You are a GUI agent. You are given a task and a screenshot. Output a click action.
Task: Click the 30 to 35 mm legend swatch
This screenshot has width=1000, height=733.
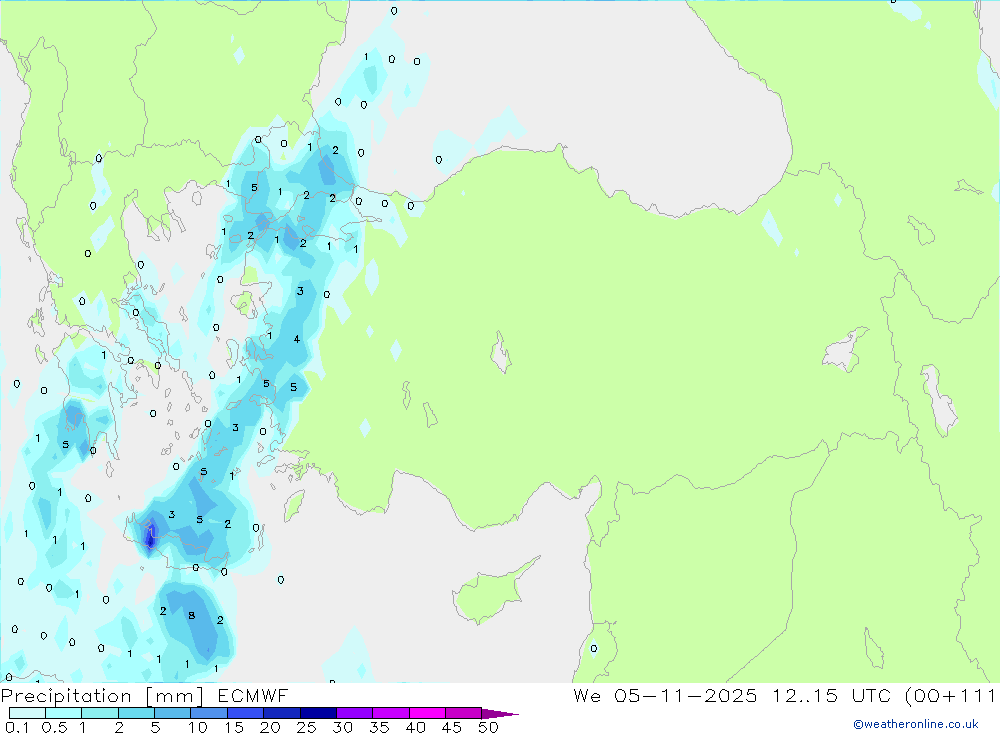tap(354, 713)
